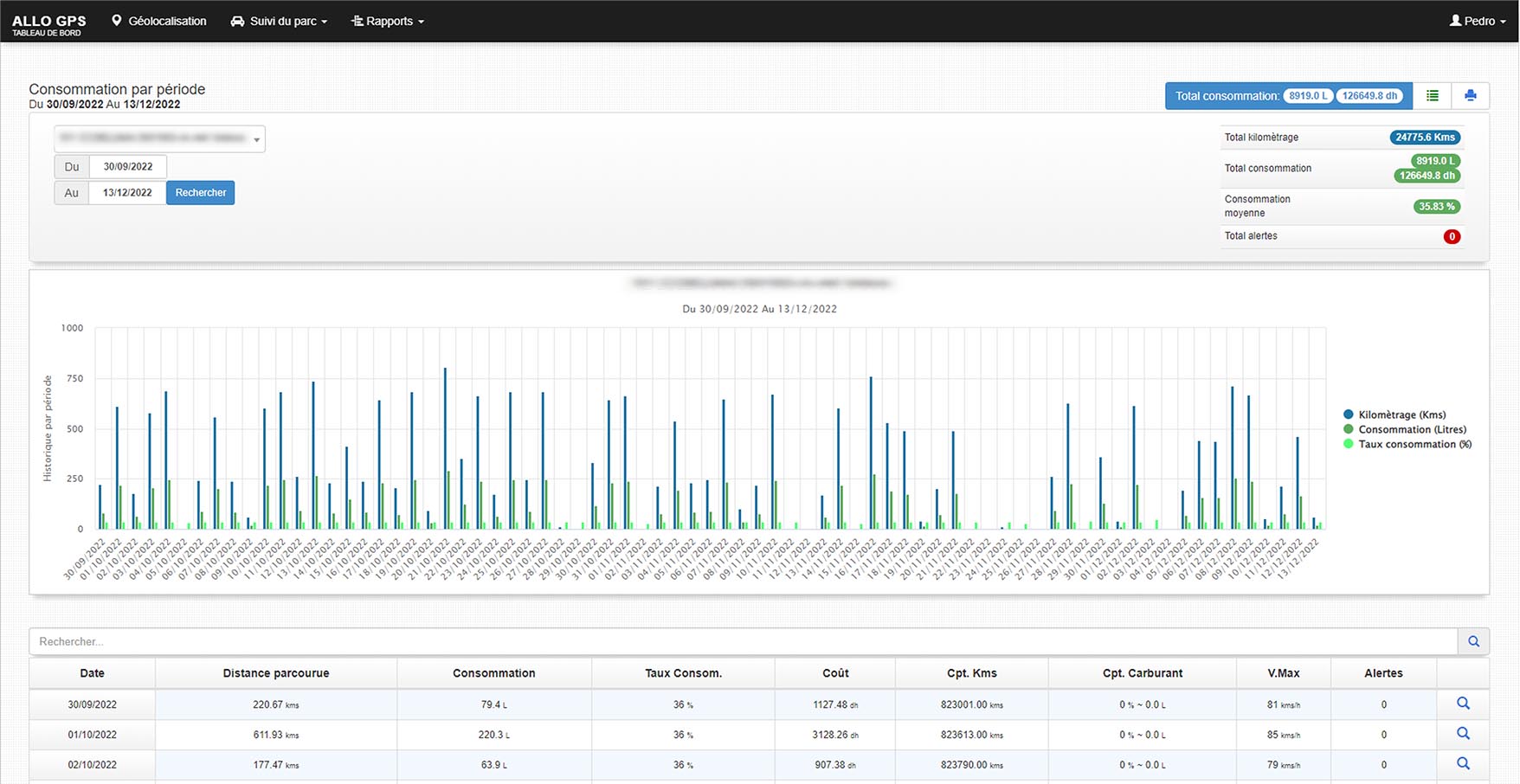The image size is (1520, 784).
Task: Open the Suivi du parc dropdown
Action: coord(279,22)
